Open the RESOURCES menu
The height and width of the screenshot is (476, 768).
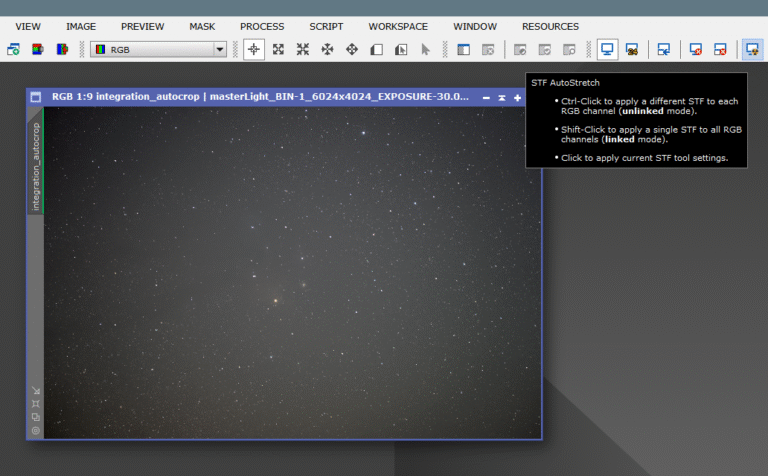[550, 27]
